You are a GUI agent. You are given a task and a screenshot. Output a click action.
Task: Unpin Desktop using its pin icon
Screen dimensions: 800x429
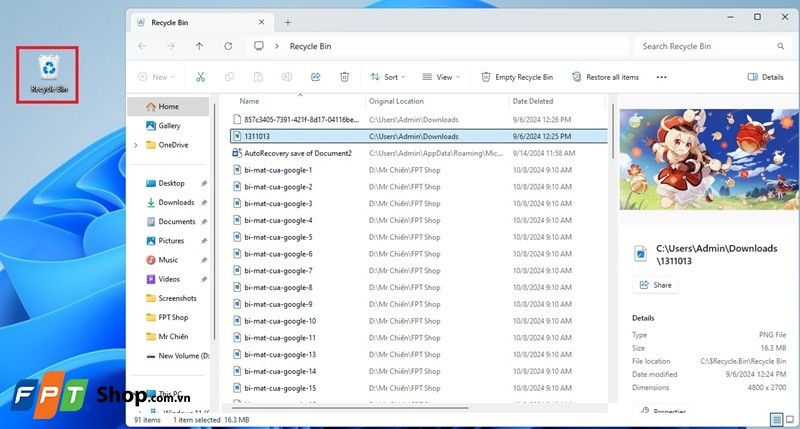(x=204, y=183)
